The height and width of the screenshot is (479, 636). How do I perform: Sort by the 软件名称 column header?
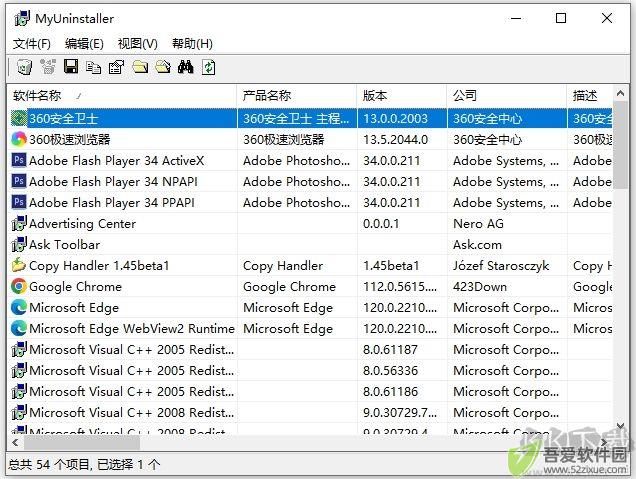click(121, 96)
